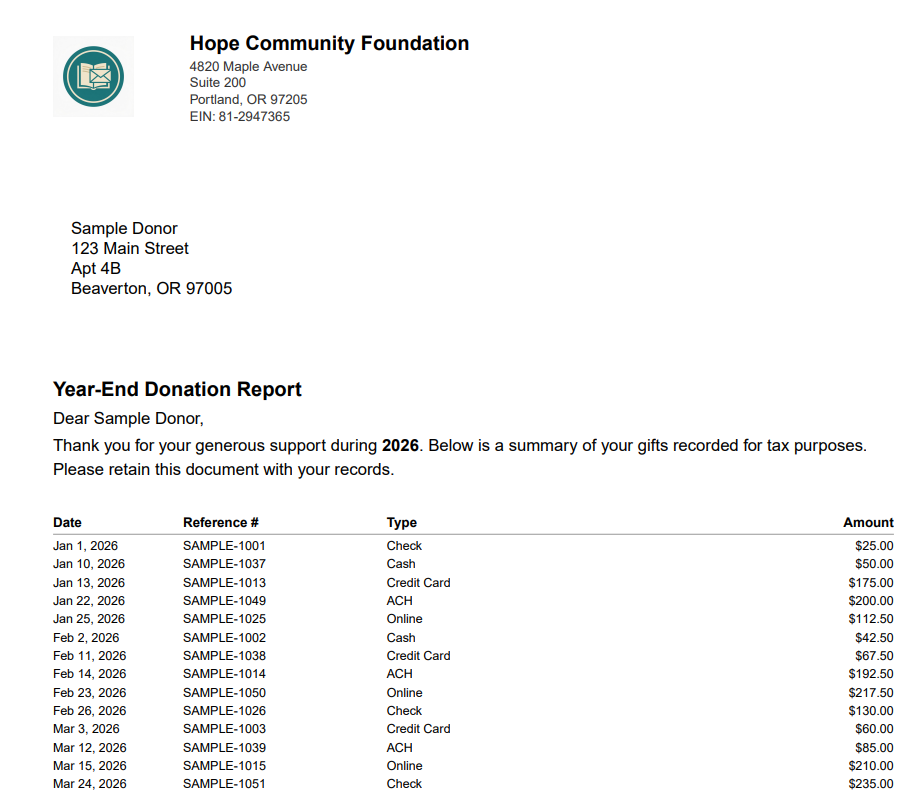
Task: Click reference SAMPLE-1003
Action: click(x=224, y=729)
